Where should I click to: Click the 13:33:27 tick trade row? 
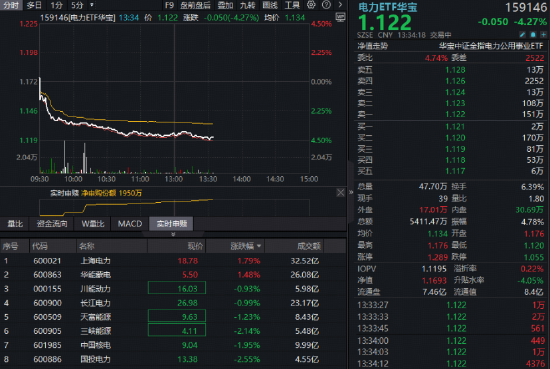click(x=451, y=305)
